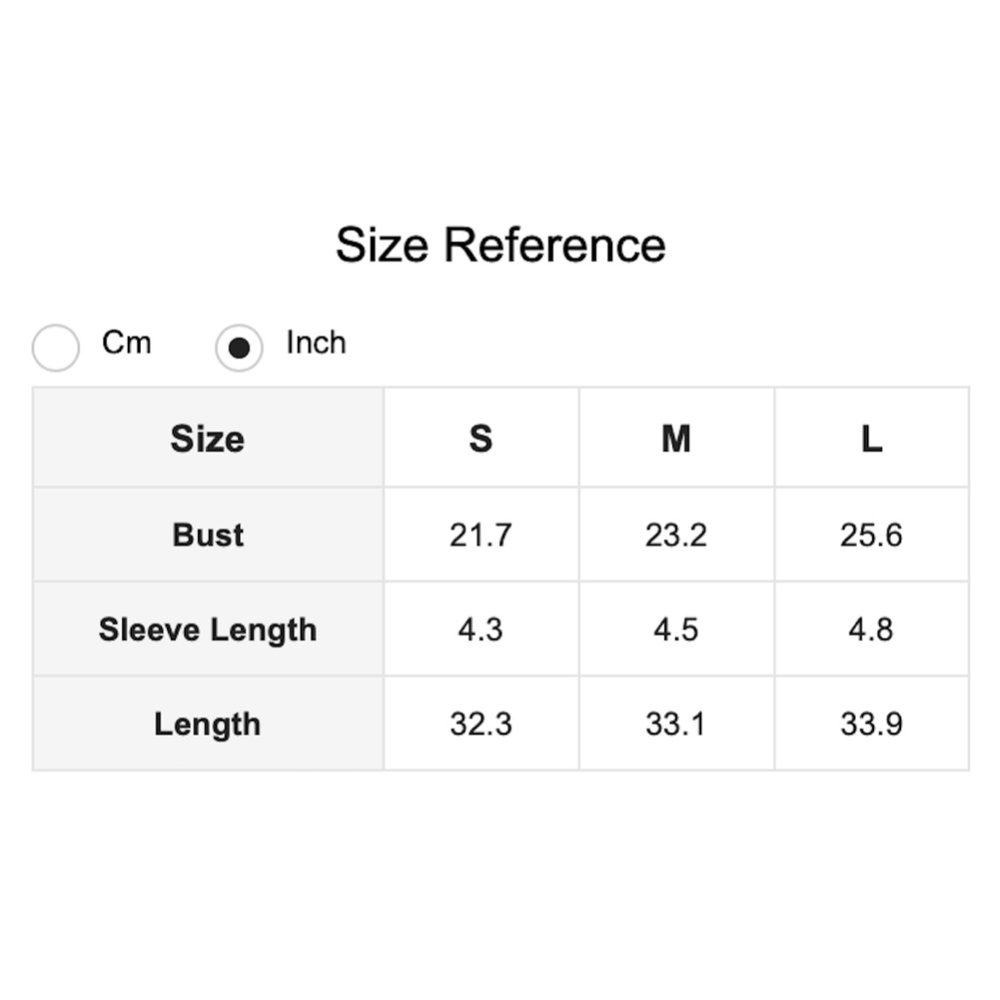This screenshot has height=1000, width=1000.
Task: Click the 33.9 length cell
Action: 872,724
